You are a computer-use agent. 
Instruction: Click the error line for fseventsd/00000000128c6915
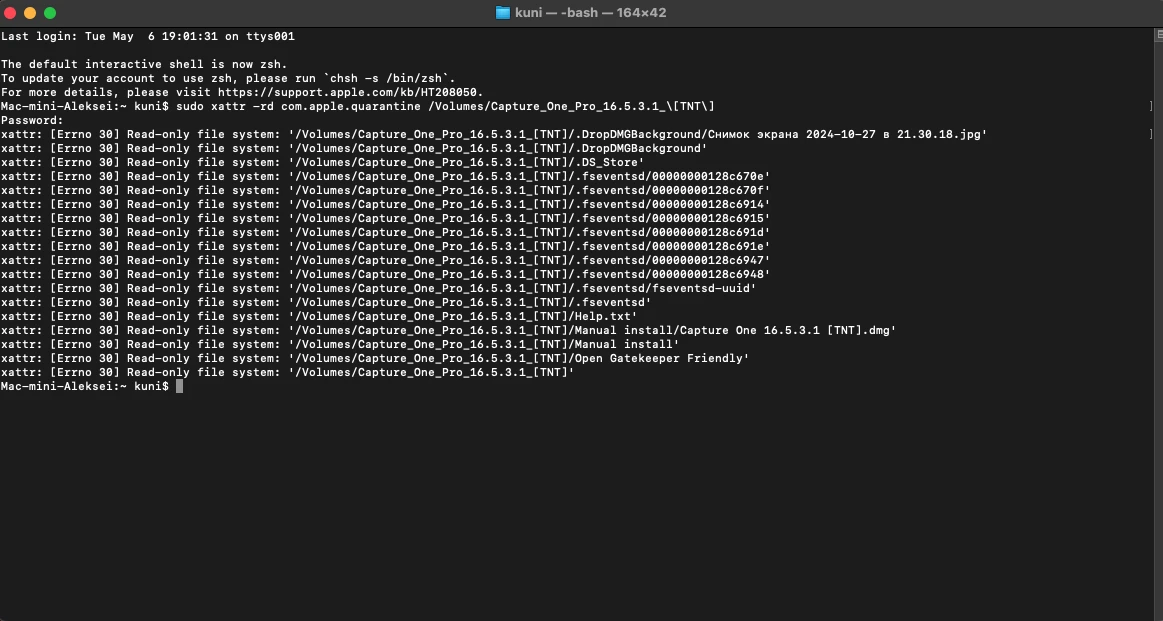point(386,219)
